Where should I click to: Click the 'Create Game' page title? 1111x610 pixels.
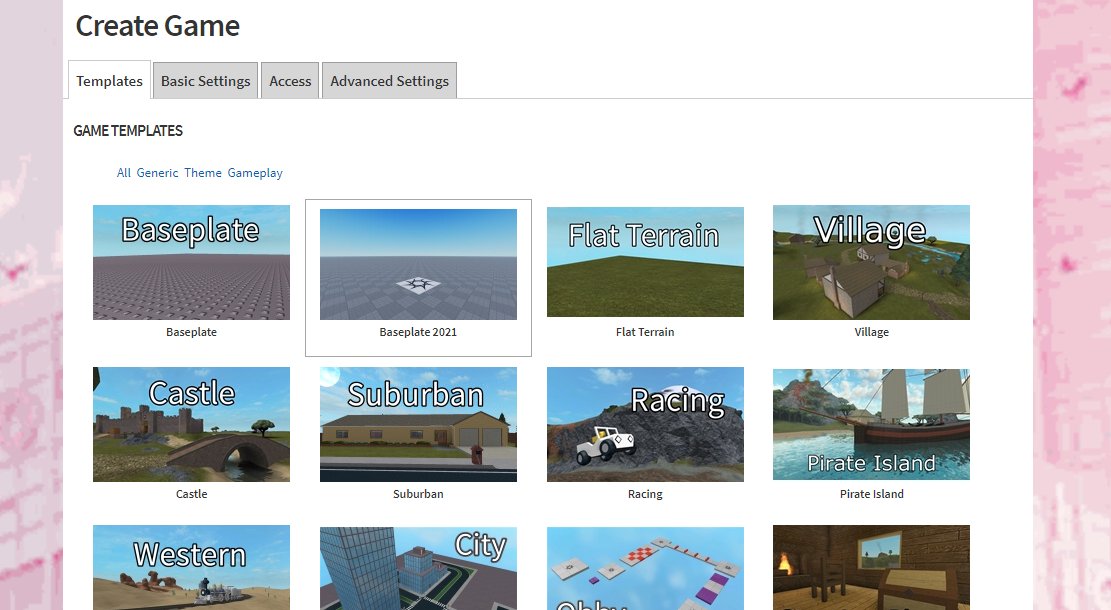point(157,26)
